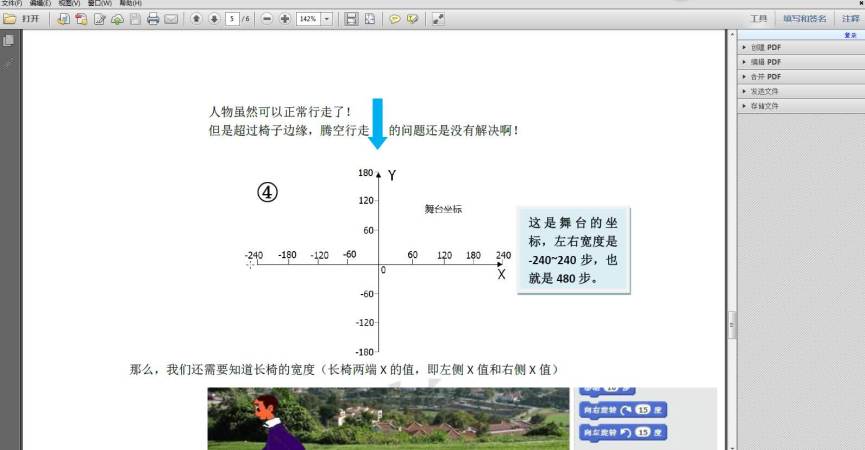
Task: Click the cloud upload icon
Action: point(117,19)
